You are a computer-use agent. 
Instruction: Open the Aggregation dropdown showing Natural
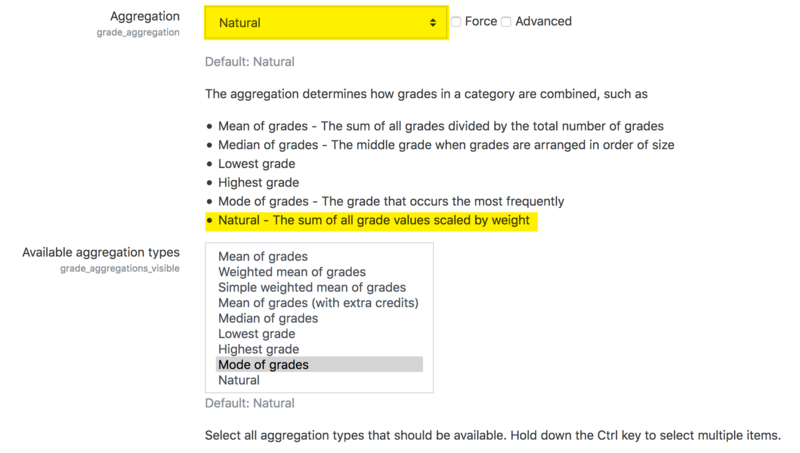pos(326,22)
